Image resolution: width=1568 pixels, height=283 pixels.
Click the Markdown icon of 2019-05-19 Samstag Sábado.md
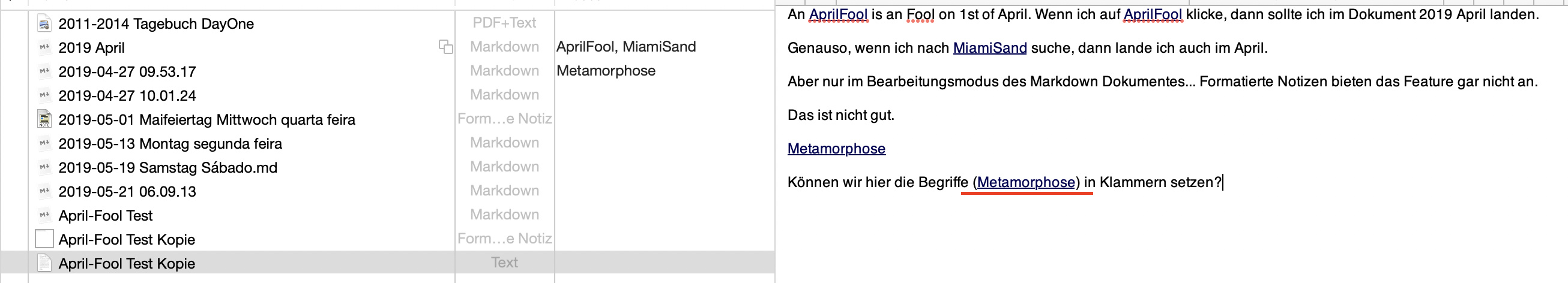[x=44, y=167]
